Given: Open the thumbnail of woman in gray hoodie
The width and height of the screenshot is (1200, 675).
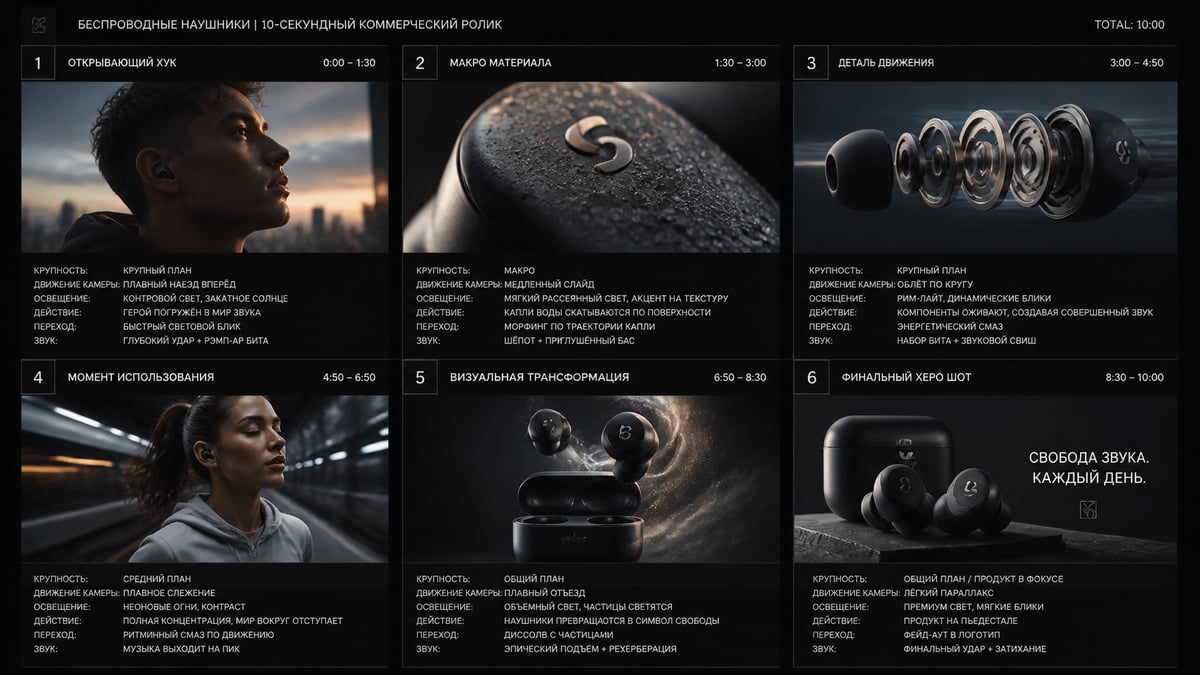Looking at the screenshot, I should pyautogui.click(x=205, y=479).
